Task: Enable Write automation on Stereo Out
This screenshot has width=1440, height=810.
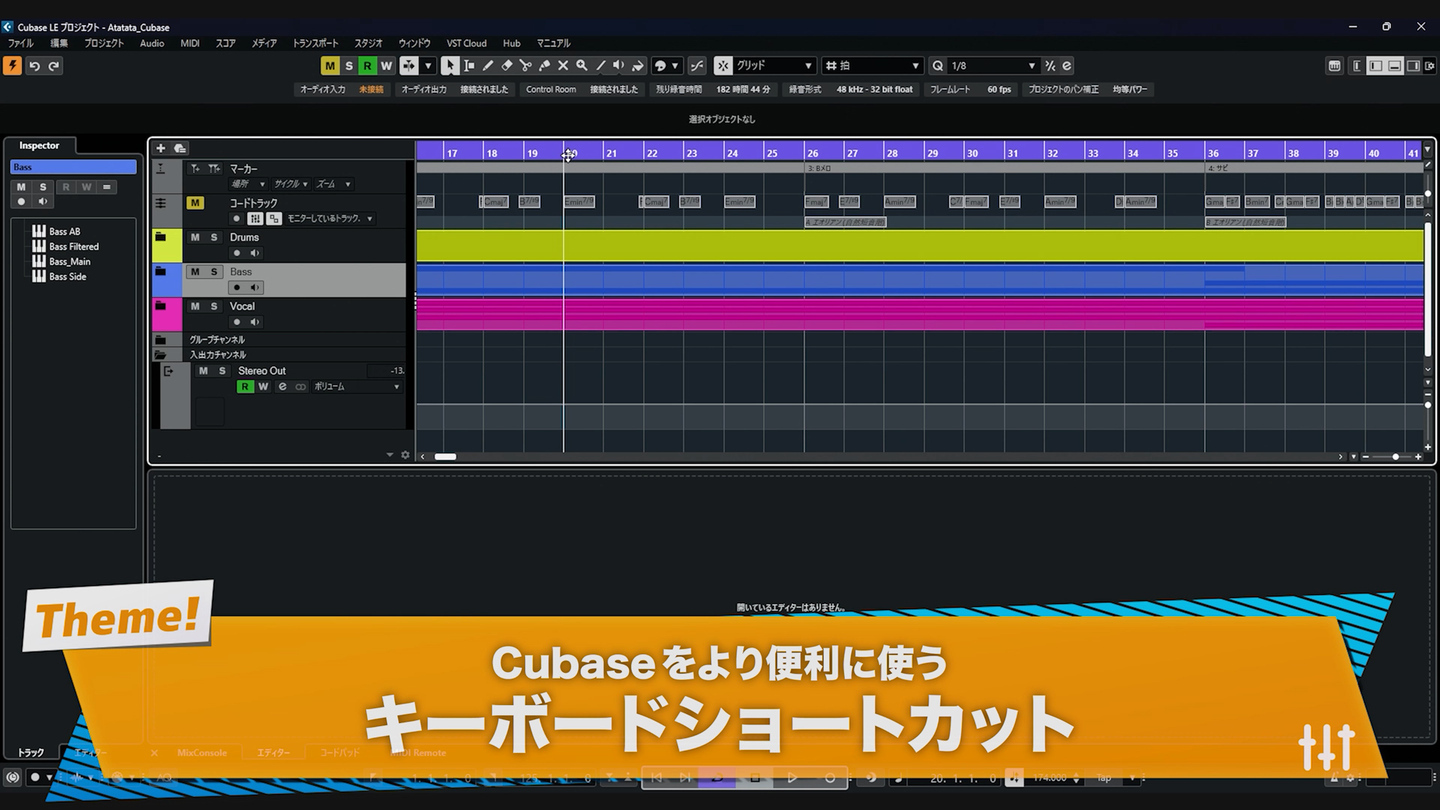Action: coord(263,387)
